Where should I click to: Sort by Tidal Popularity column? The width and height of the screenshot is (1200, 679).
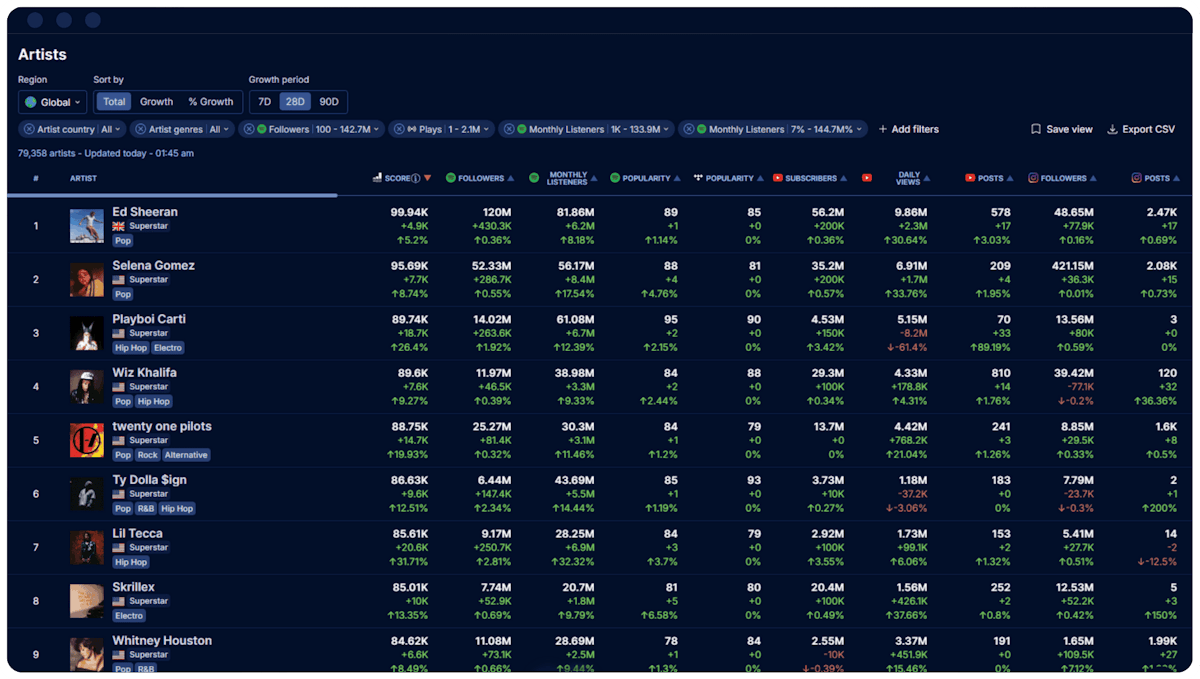(x=729, y=178)
